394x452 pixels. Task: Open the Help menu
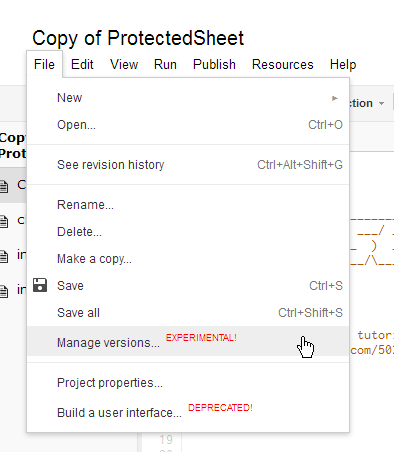343,64
